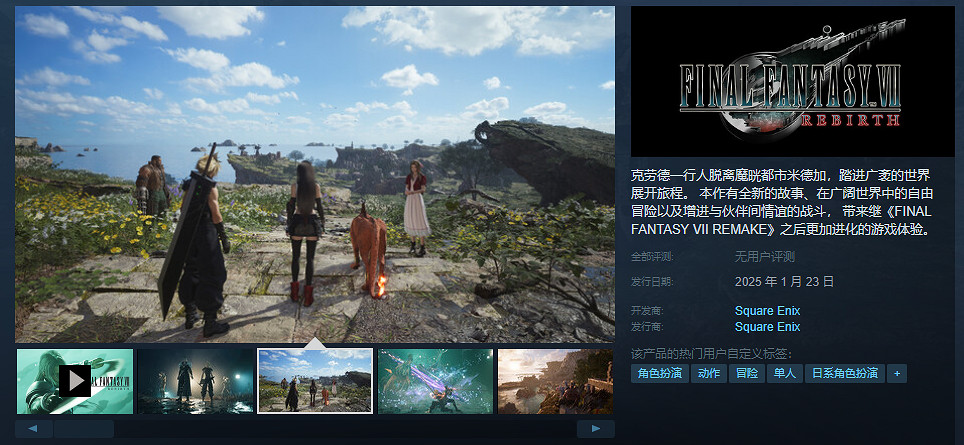The height and width of the screenshot is (445, 964).
Task: Click the 动作 tag
Action: (709, 373)
